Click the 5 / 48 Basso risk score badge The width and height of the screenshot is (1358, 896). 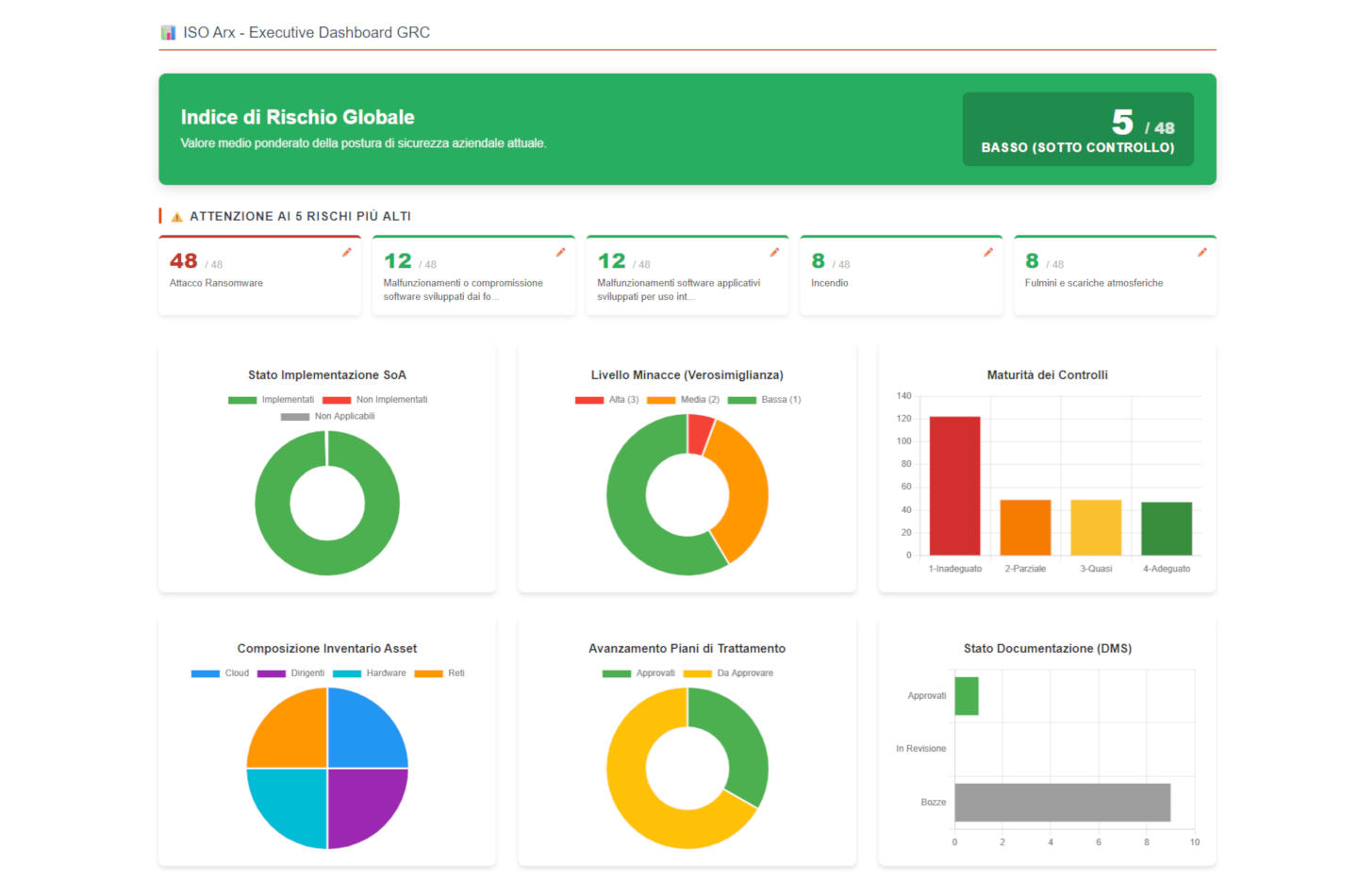tap(1078, 129)
